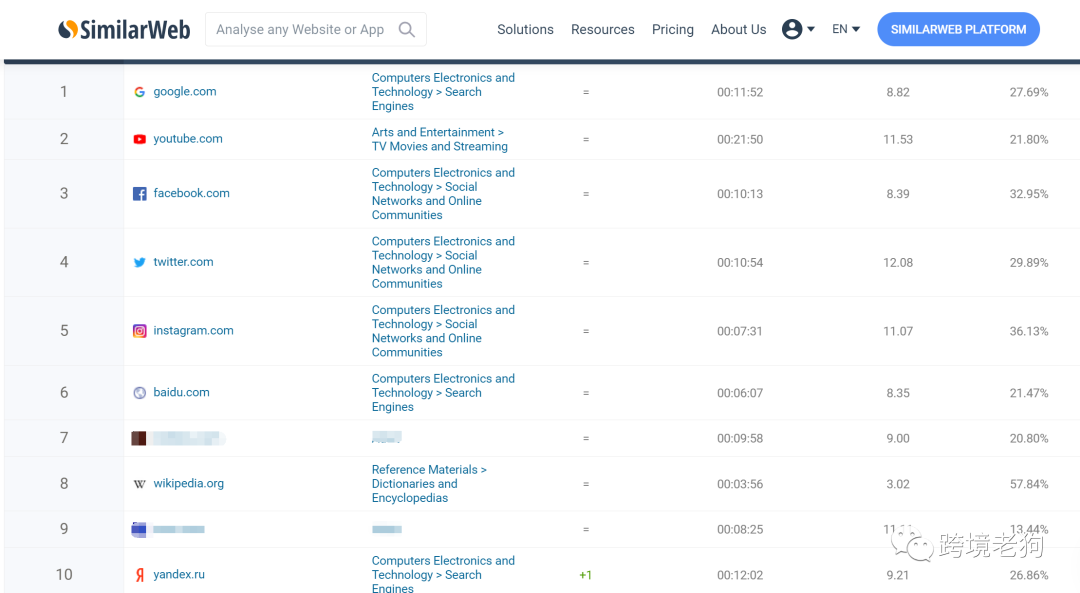Open instagram.com's Social Networks category link

tap(443, 331)
